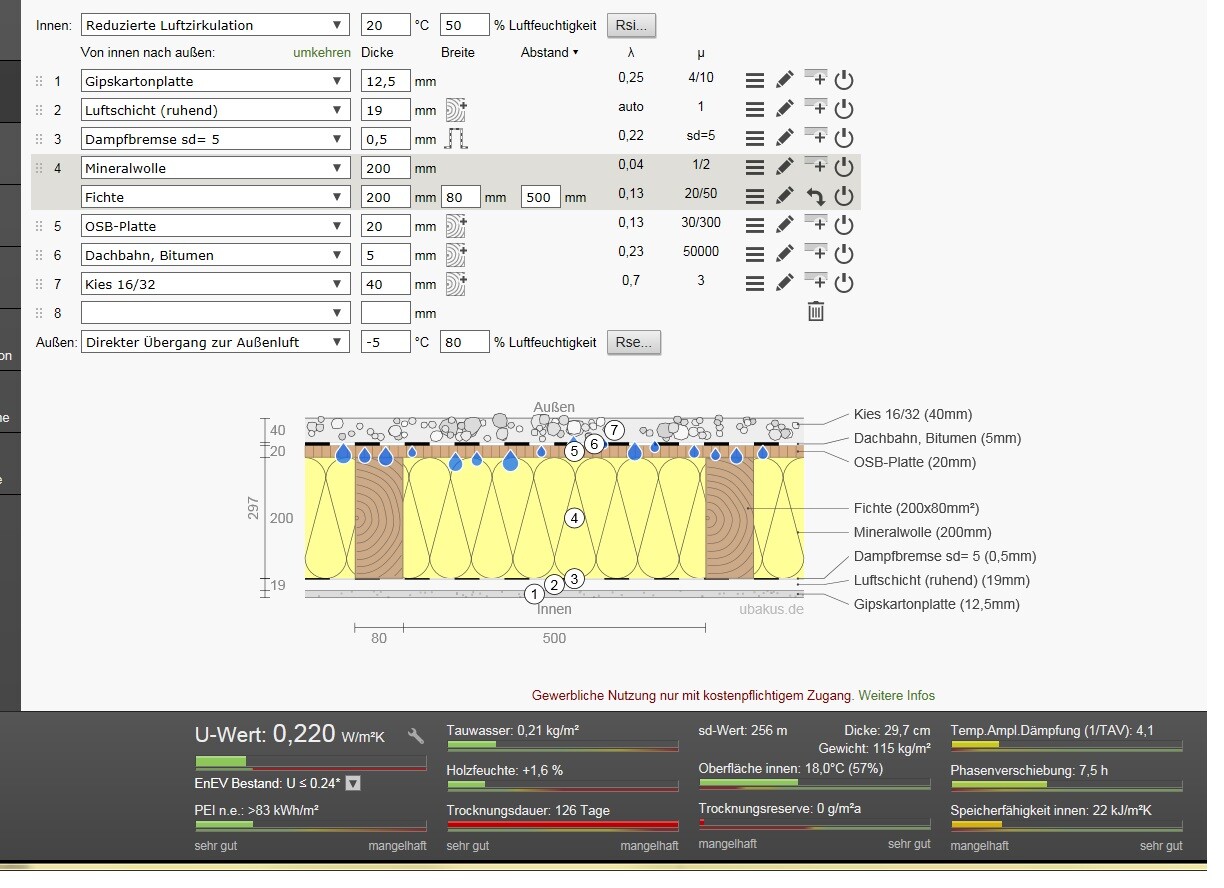Screen dimensions: 1224x888
Task: Open the Innen air circulation dropdown
Action: coord(215,25)
